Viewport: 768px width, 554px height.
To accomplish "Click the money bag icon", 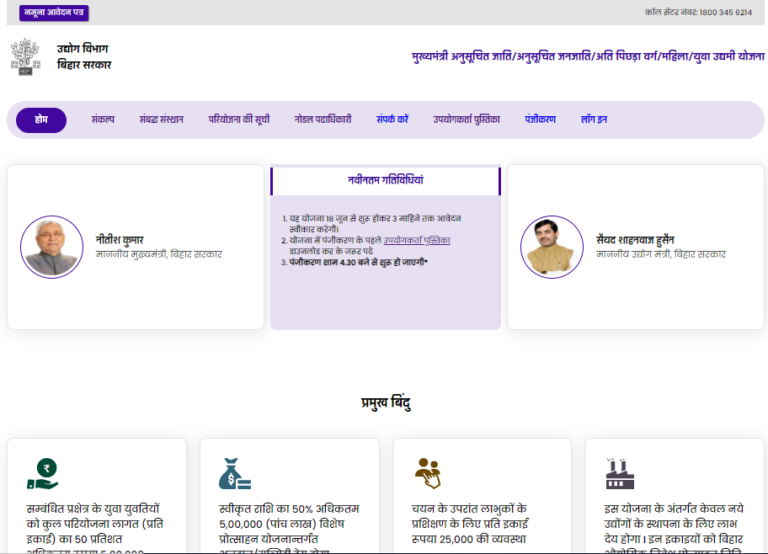I will point(235,472).
